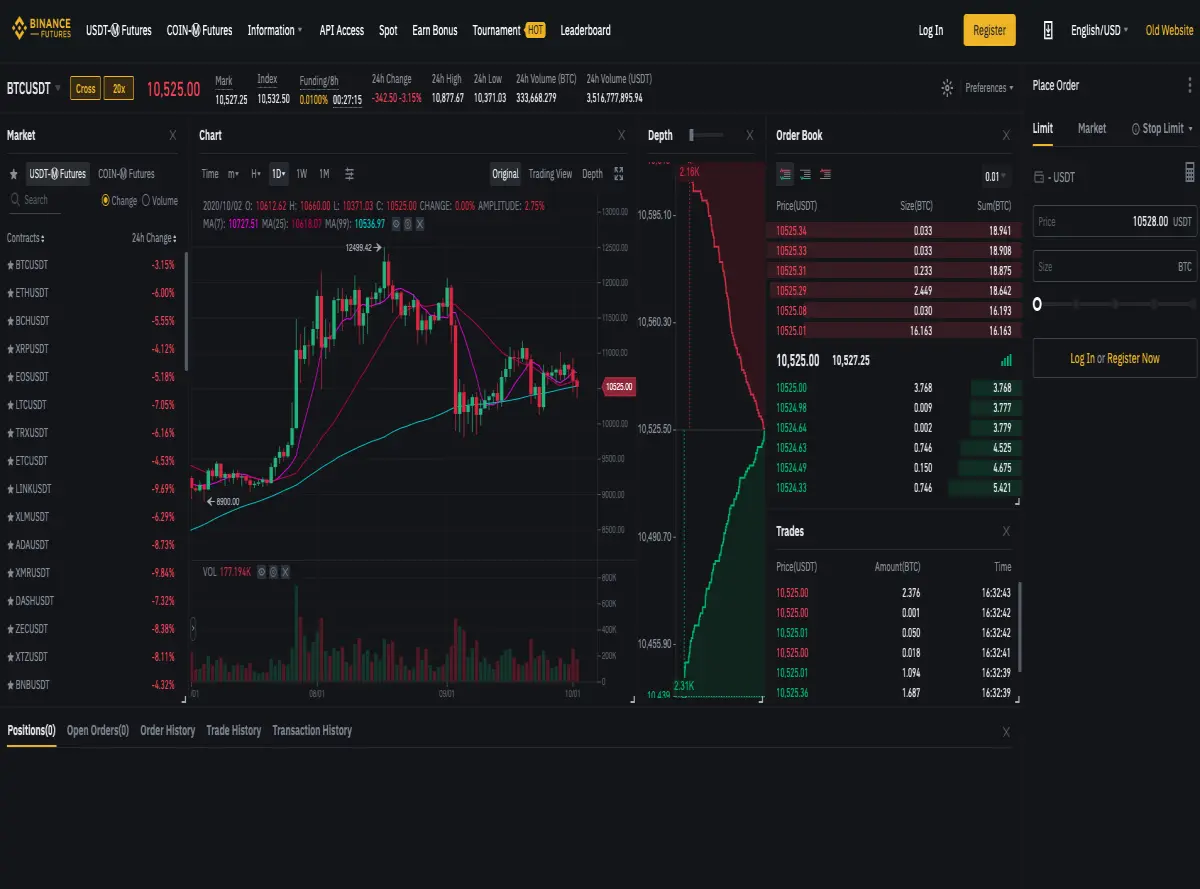Image resolution: width=1200 pixels, height=889 pixels.
Task: Click the download app phone icon
Action: [x=1048, y=30]
